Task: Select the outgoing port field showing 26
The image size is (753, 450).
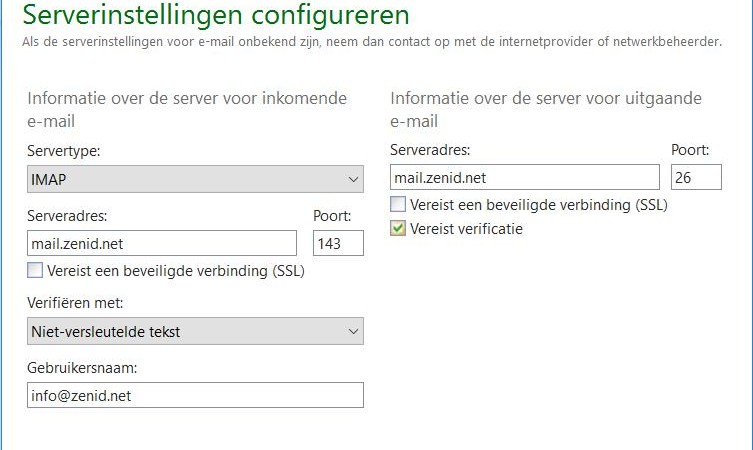Action: pyautogui.click(x=696, y=177)
